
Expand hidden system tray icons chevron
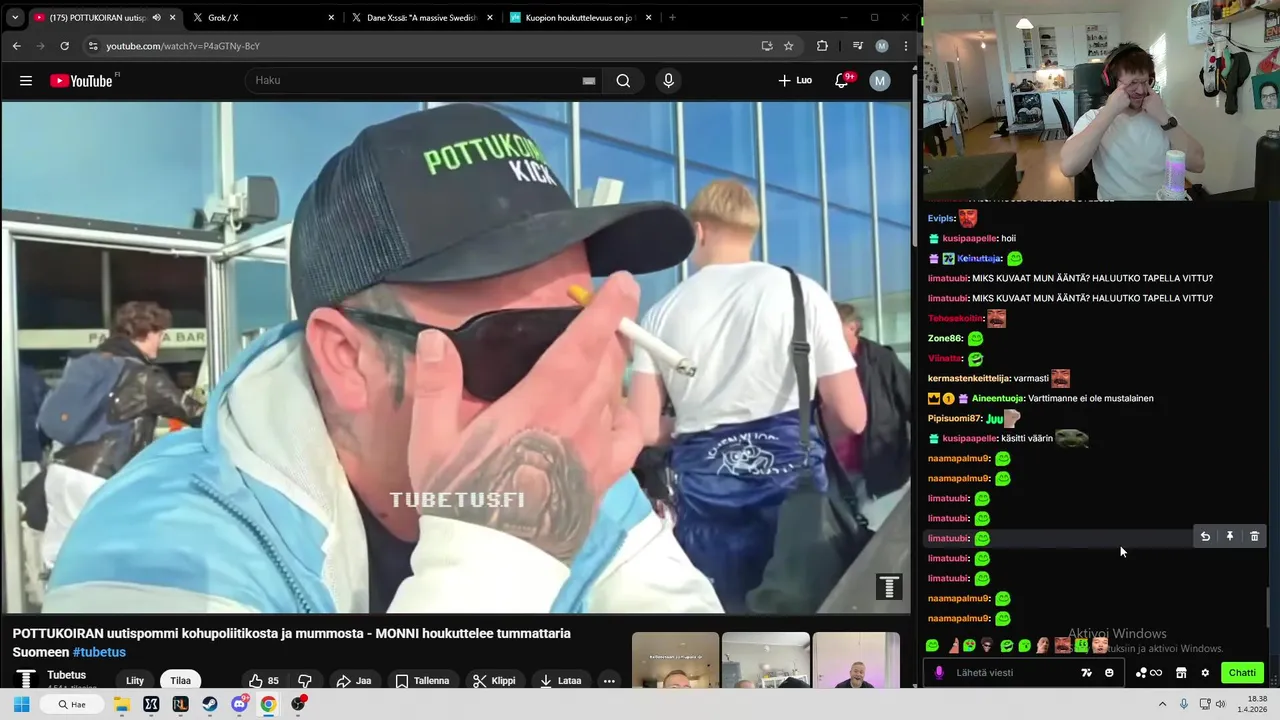1162,704
